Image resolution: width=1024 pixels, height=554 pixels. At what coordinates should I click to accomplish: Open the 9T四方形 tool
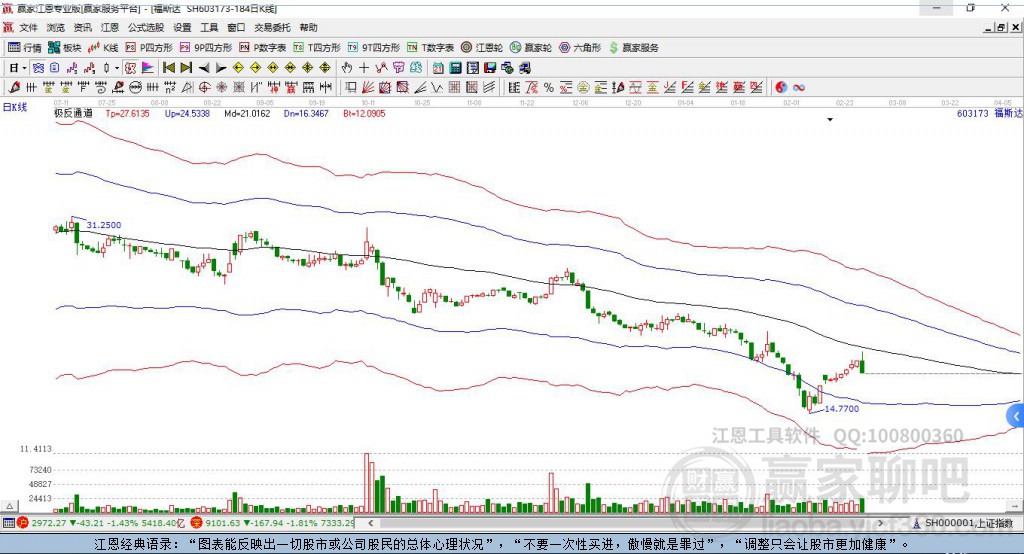(x=374, y=48)
